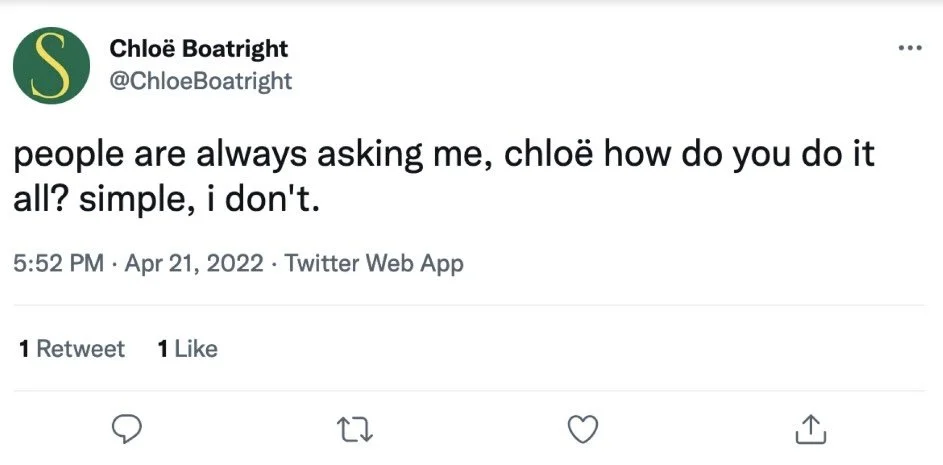Click the bold number before Retweet
943x465 pixels.
(x=24, y=348)
